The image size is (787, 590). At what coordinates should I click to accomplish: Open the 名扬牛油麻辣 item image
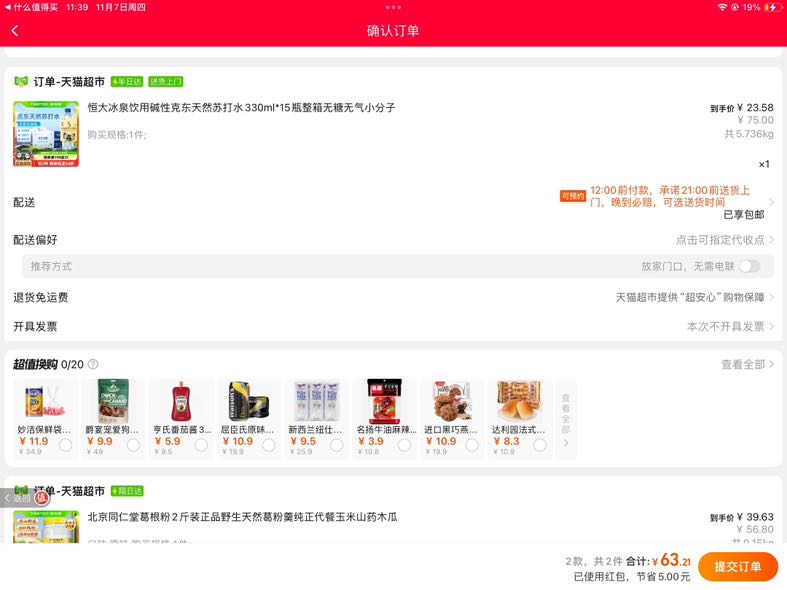(384, 401)
